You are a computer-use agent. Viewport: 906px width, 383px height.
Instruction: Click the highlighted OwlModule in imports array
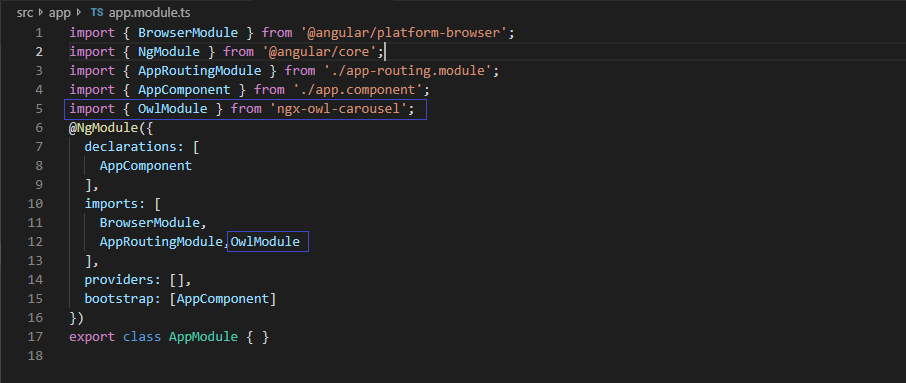268,241
